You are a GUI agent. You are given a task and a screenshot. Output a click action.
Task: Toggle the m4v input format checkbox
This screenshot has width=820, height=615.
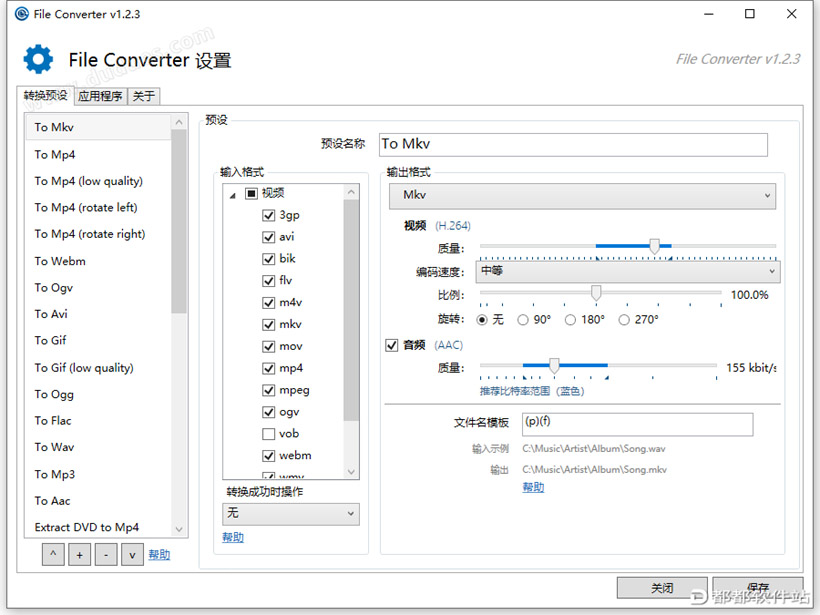point(268,303)
